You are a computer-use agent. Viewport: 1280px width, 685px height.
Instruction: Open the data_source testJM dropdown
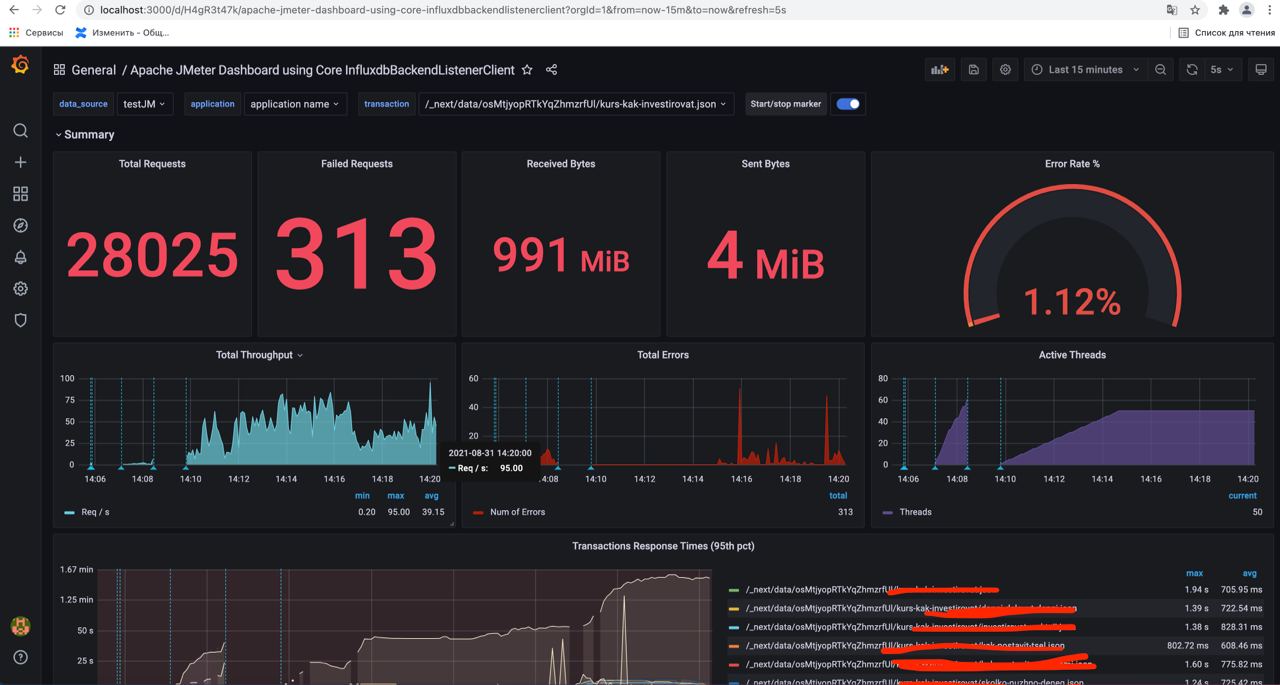[x=145, y=104]
